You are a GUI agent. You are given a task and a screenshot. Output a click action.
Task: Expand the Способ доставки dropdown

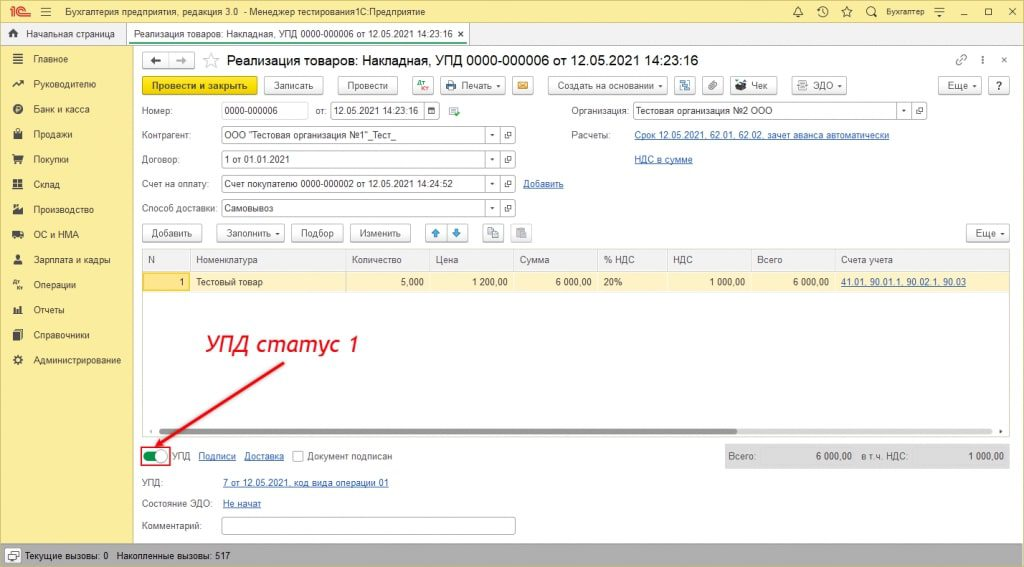pos(492,208)
